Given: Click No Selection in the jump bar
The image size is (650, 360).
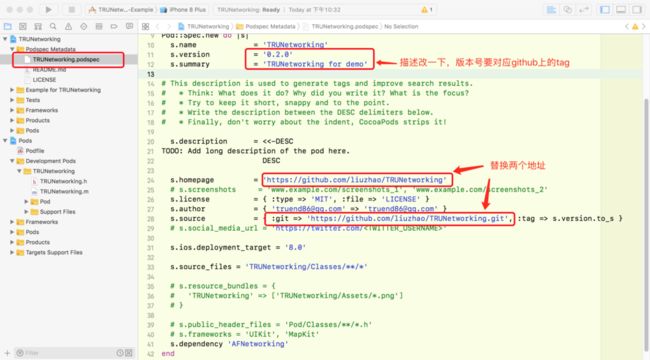Looking at the screenshot, I should (401, 27).
